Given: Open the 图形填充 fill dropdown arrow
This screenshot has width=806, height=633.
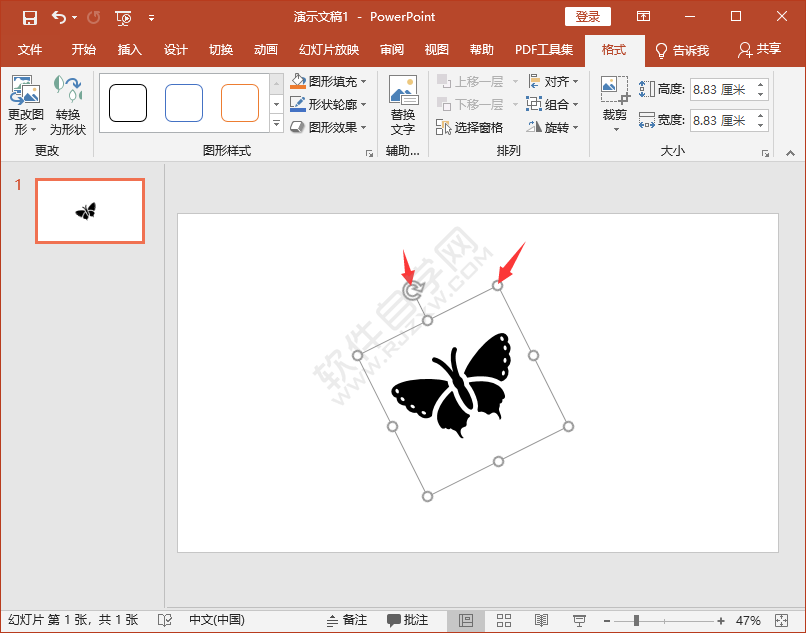Looking at the screenshot, I should [x=361, y=81].
